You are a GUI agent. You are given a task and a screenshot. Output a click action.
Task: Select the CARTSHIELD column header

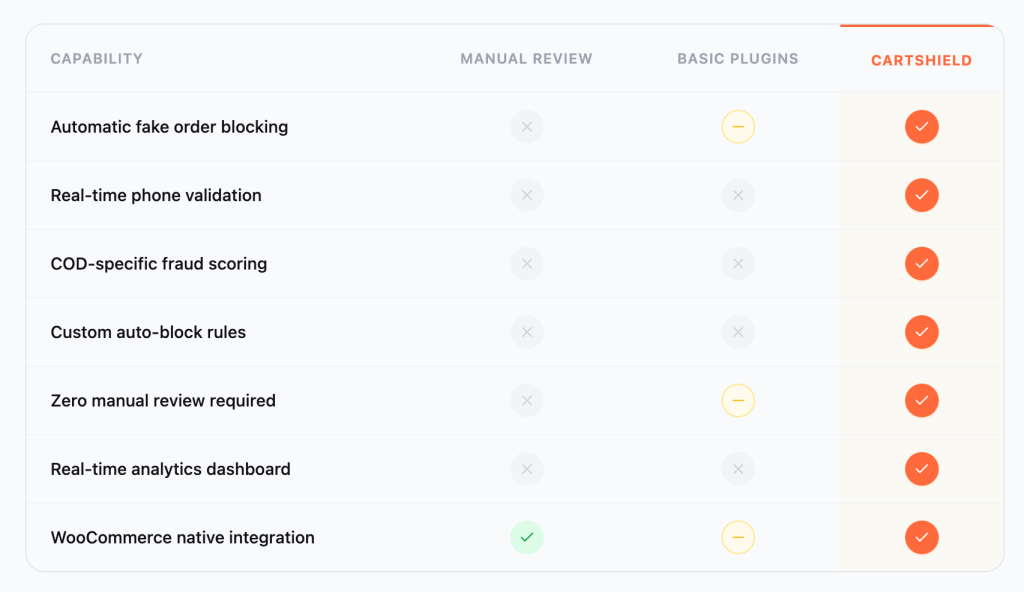(921, 60)
